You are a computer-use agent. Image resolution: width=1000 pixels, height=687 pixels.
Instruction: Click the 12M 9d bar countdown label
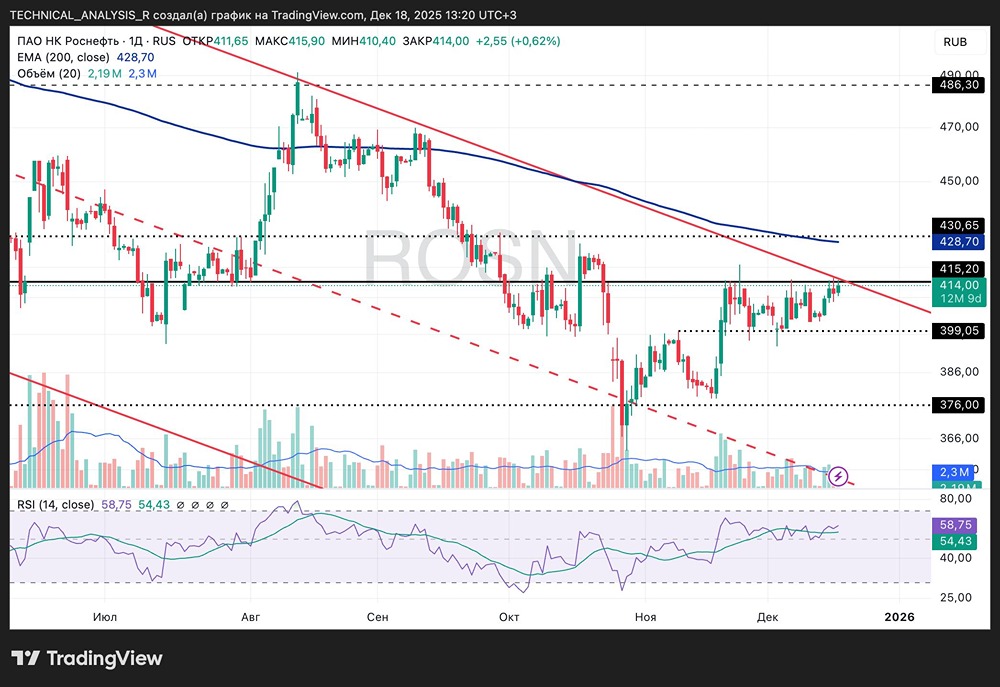[960, 299]
